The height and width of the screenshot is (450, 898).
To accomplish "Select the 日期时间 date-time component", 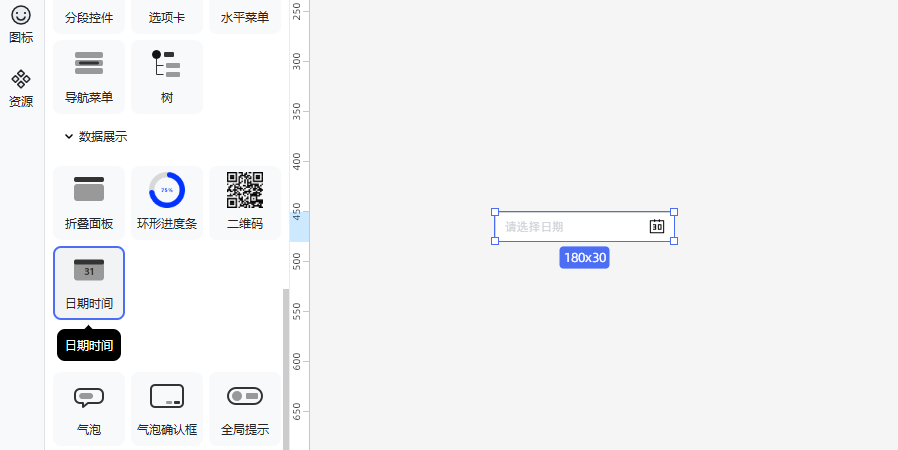I will tap(89, 282).
